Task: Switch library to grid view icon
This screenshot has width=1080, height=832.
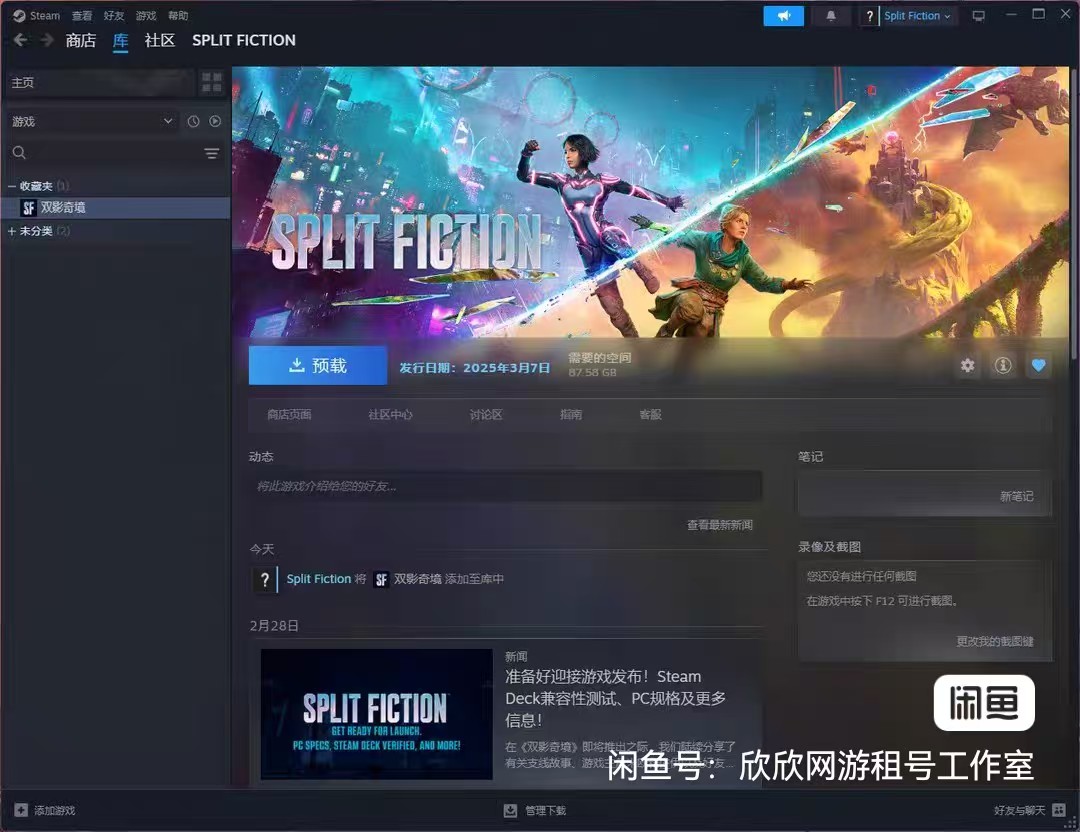Action: tap(212, 82)
